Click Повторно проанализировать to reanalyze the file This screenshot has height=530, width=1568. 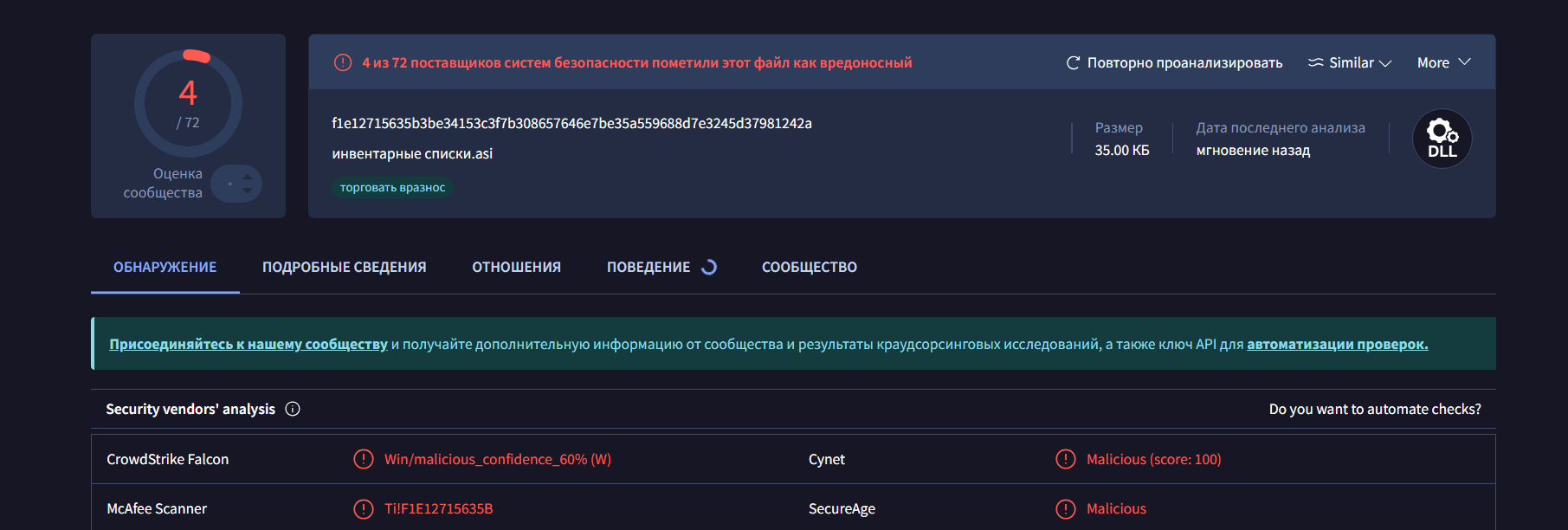click(x=1174, y=62)
